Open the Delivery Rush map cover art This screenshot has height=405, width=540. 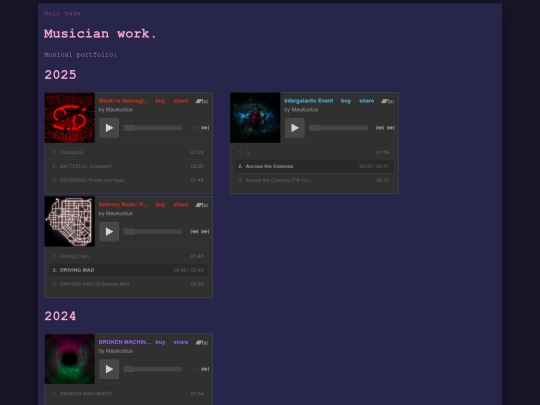coord(70,222)
